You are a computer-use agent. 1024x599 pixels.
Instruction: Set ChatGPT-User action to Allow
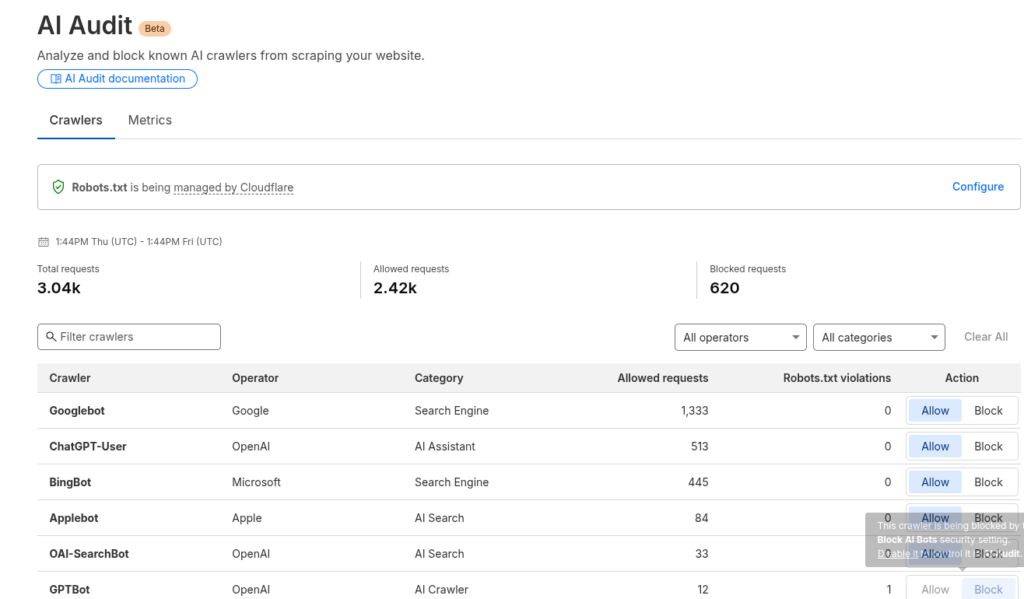tap(935, 447)
